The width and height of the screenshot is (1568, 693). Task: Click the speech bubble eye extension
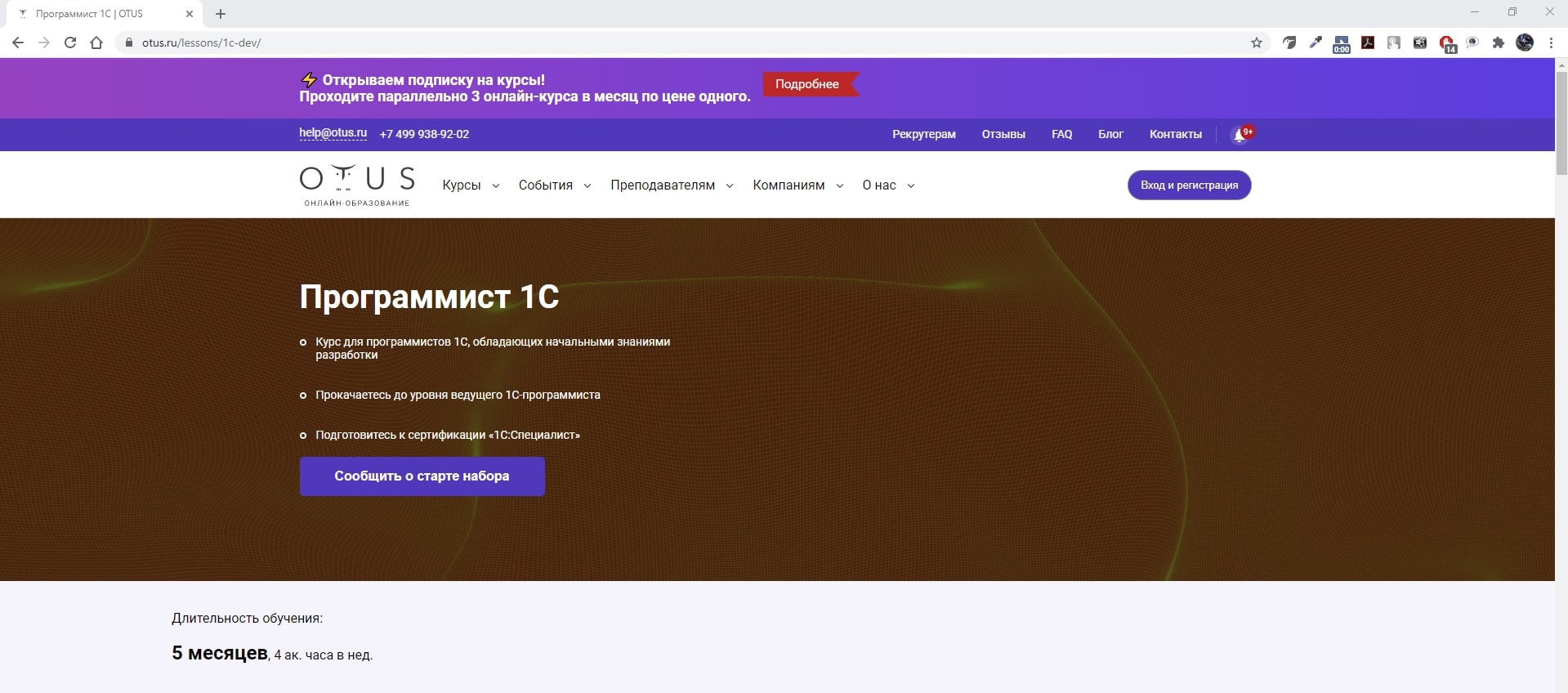[1472, 42]
